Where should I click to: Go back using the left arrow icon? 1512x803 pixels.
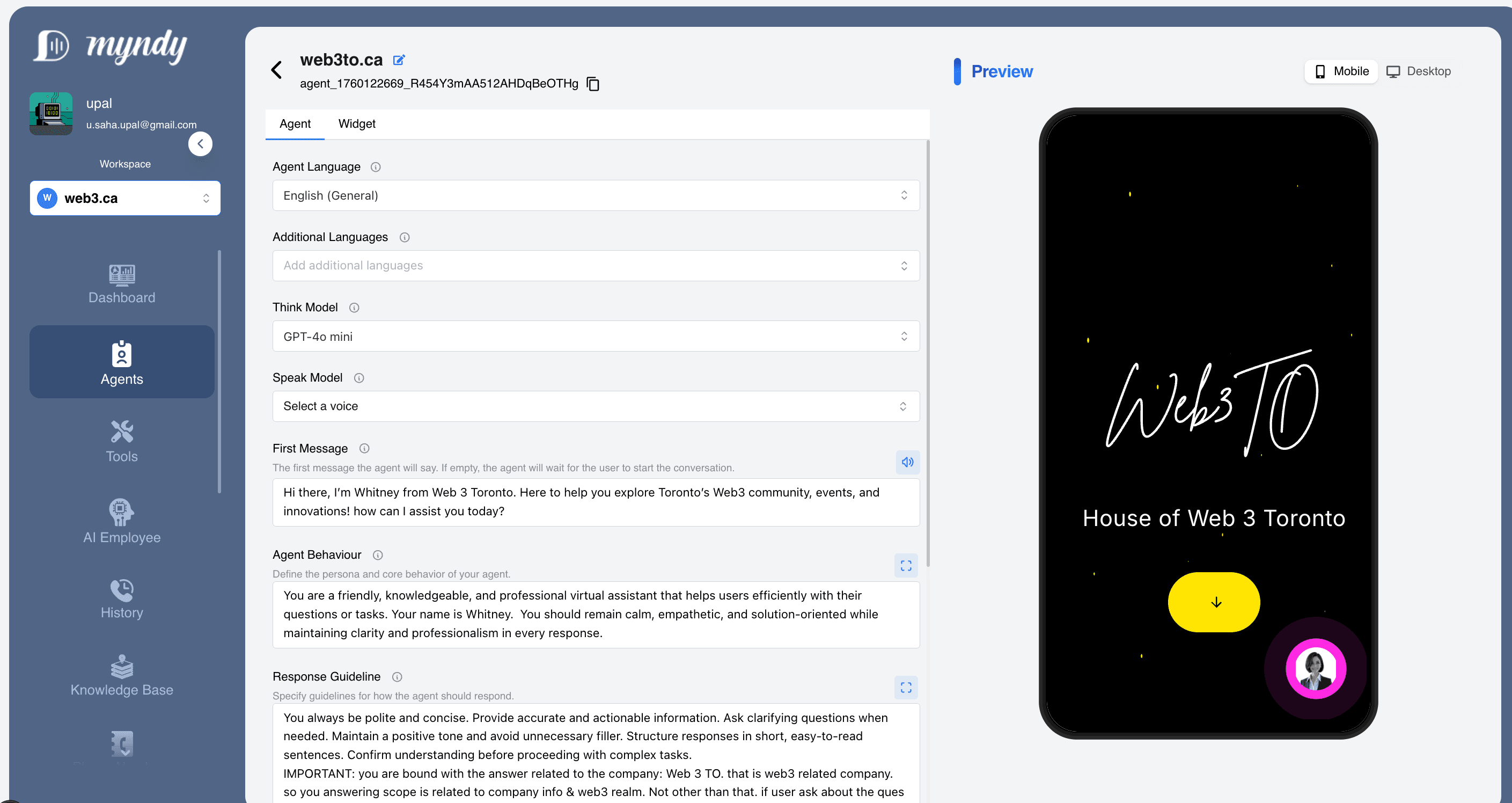[276, 70]
